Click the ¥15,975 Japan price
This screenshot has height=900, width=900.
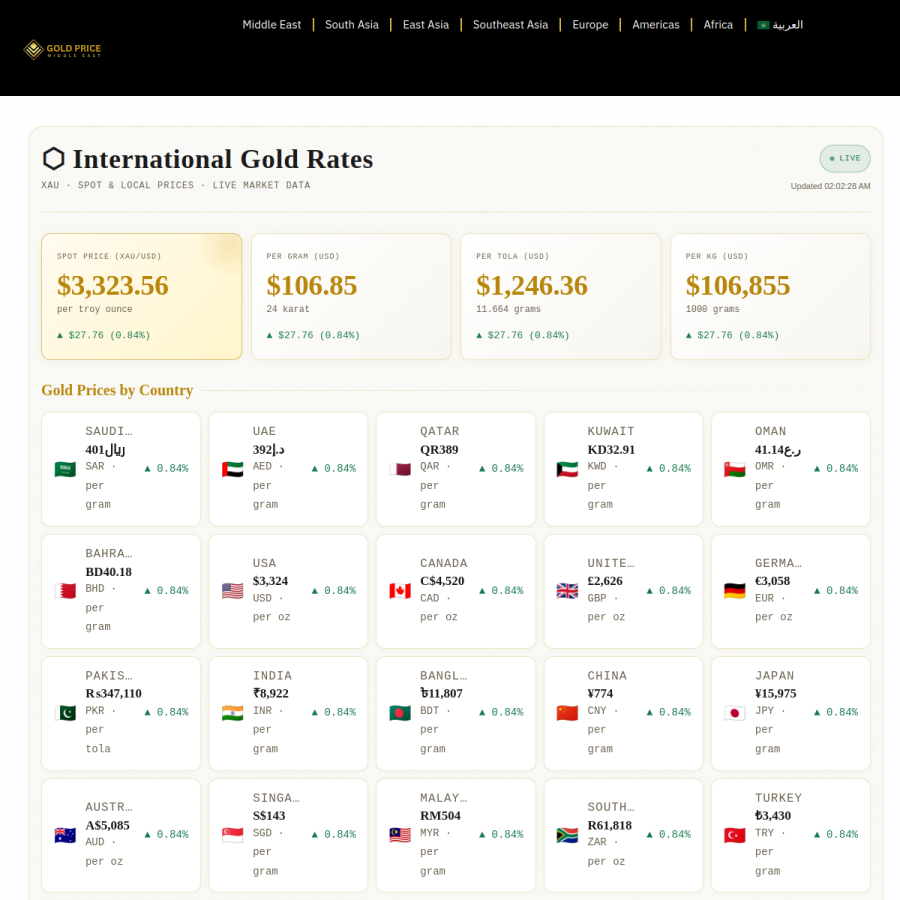click(x=775, y=693)
